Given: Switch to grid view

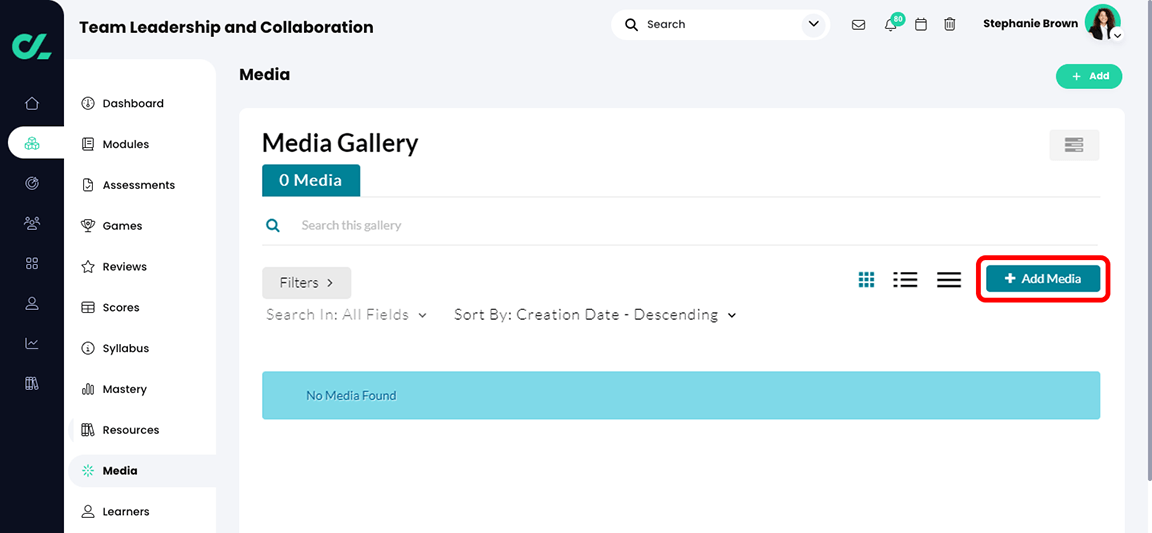Looking at the screenshot, I should coord(866,280).
